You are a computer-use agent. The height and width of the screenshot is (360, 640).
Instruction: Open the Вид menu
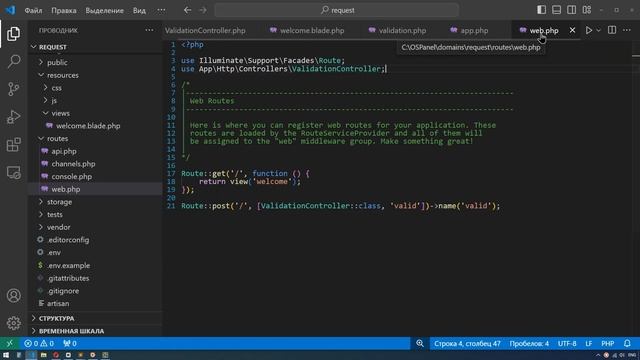pos(139,10)
